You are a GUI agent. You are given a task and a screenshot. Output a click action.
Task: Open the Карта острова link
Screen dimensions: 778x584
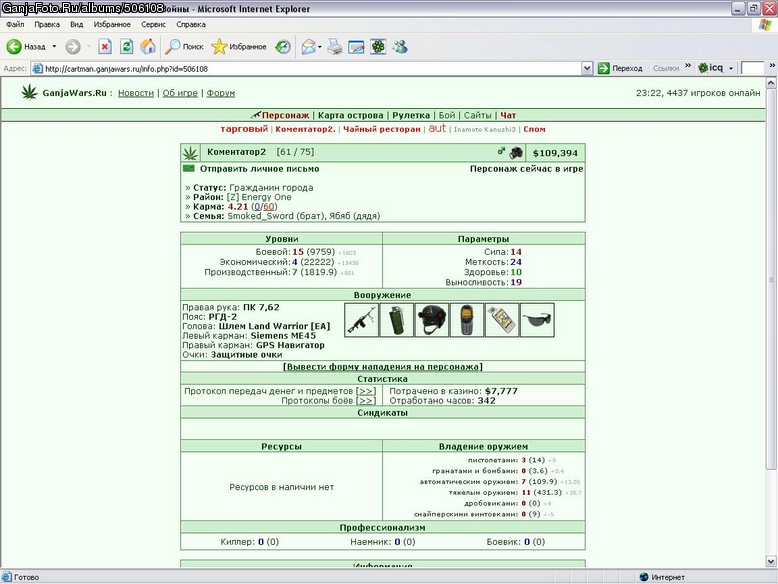(x=350, y=115)
